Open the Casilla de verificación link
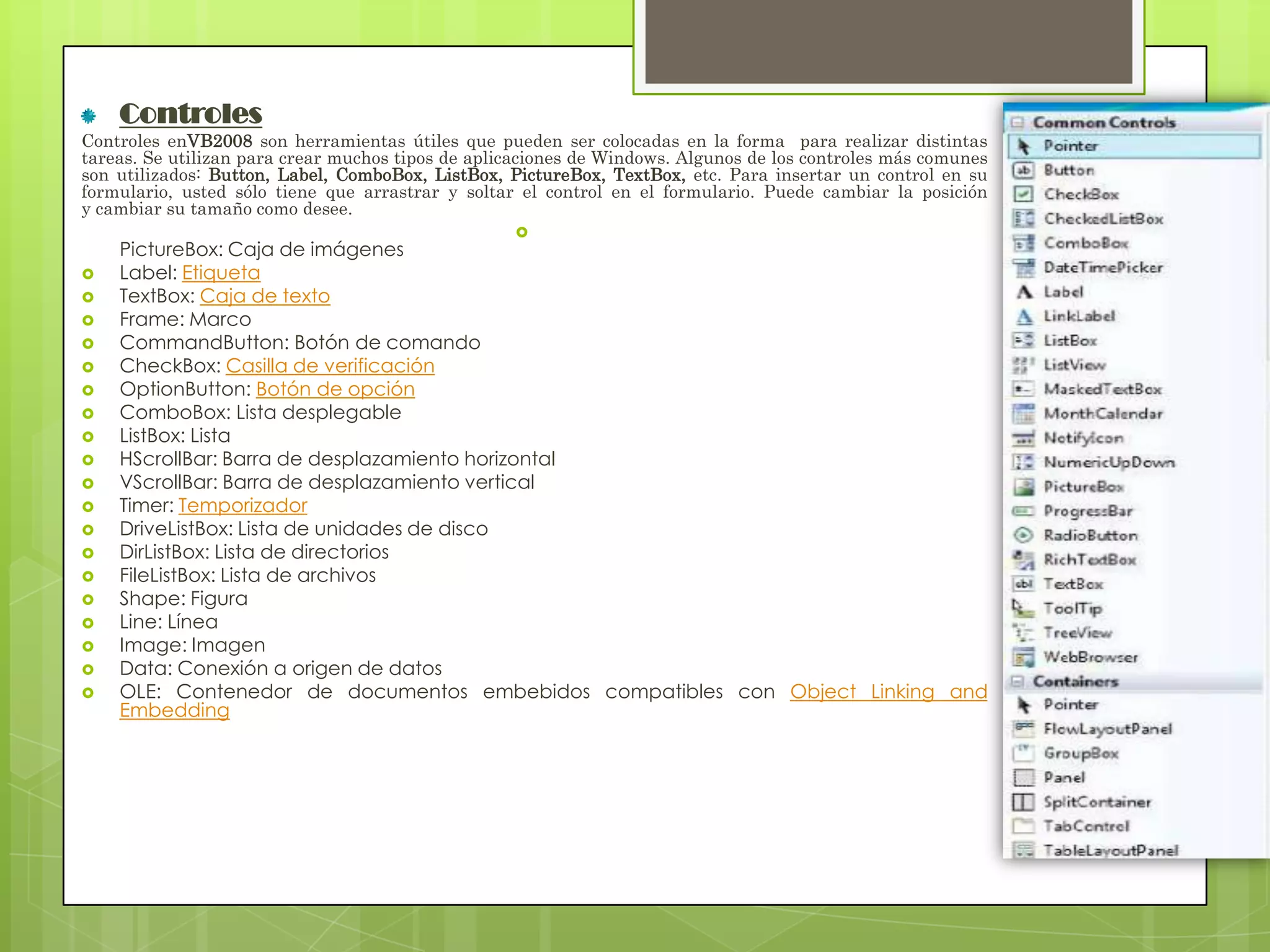The image size is (1270, 952). coord(330,366)
